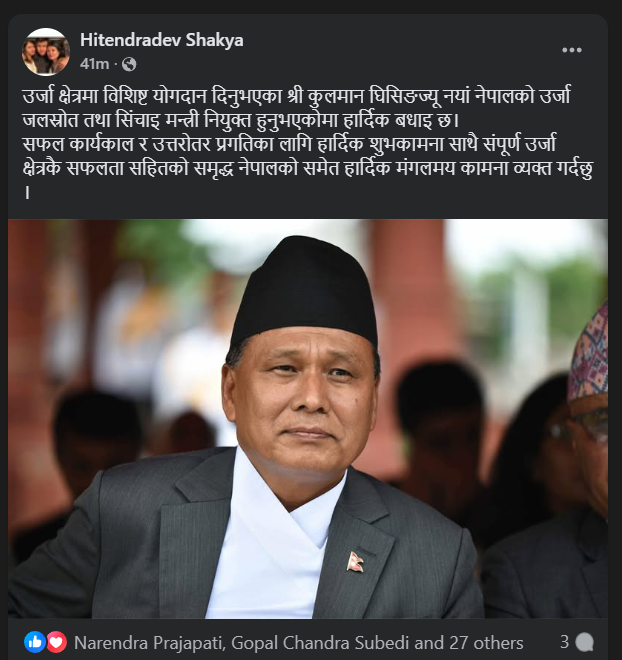Viewport: 622px width, 660px height.
Task: Click the blue thumbs-up reaction icon
Action: pyautogui.click(x=35, y=642)
